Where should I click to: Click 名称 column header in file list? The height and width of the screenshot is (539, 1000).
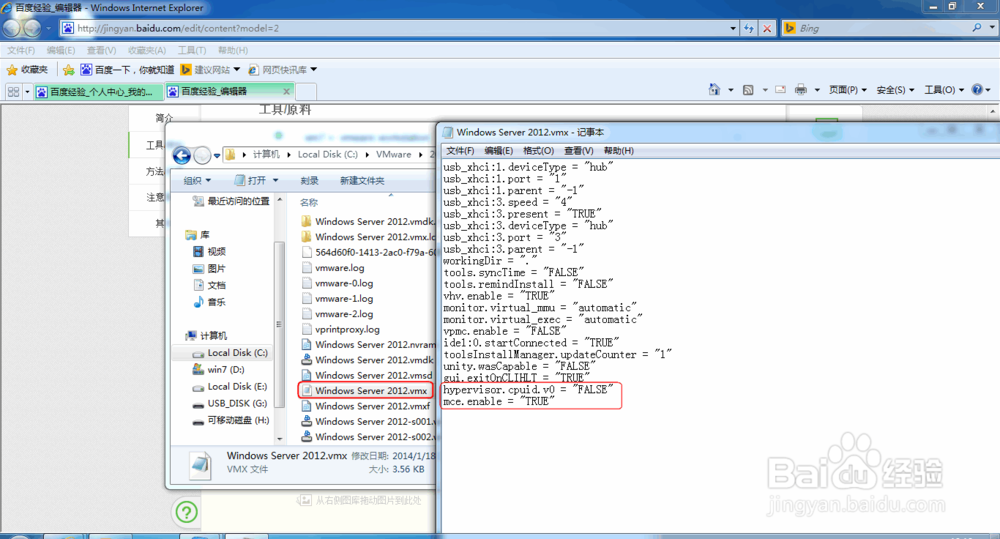309,202
